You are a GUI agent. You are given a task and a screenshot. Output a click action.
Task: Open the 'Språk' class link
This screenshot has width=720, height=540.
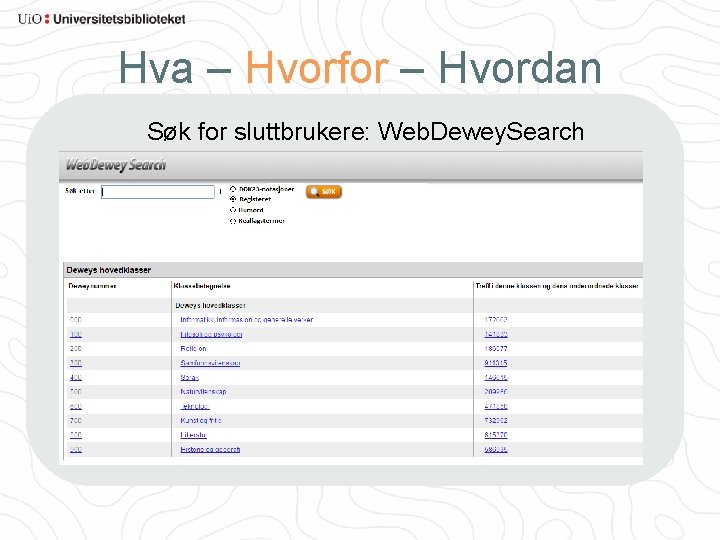[x=190, y=377]
